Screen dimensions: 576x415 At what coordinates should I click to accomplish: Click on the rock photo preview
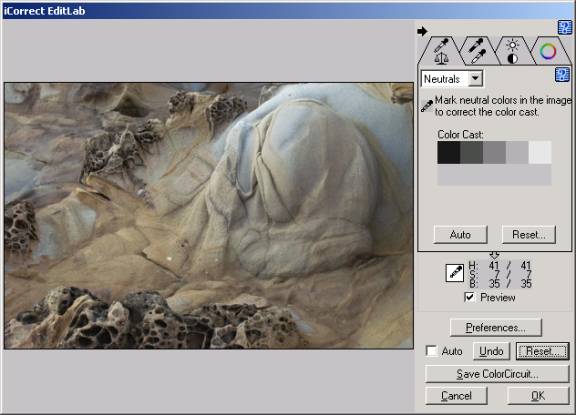point(209,216)
